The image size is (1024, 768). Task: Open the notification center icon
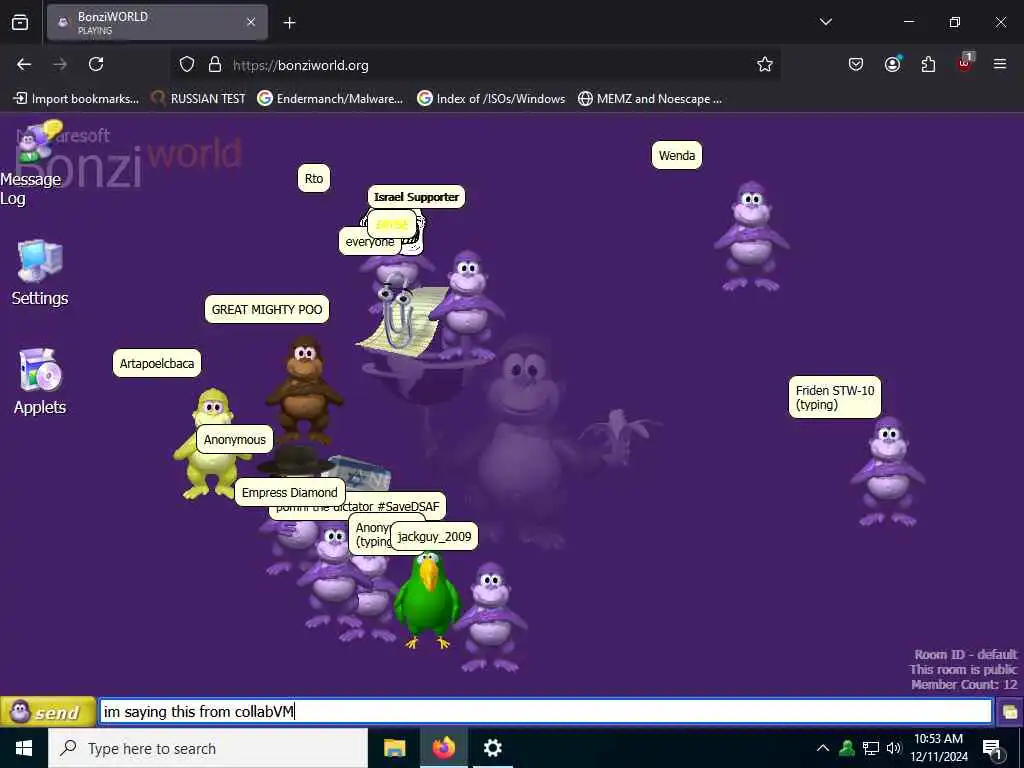point(993,750)
